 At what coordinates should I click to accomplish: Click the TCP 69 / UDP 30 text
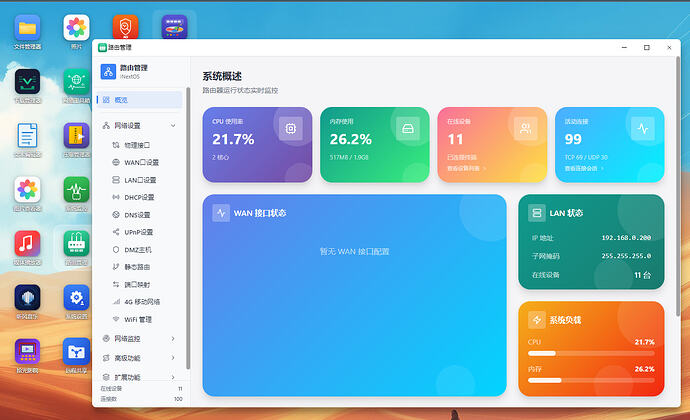pyautogui.click(x=586, y=157)
